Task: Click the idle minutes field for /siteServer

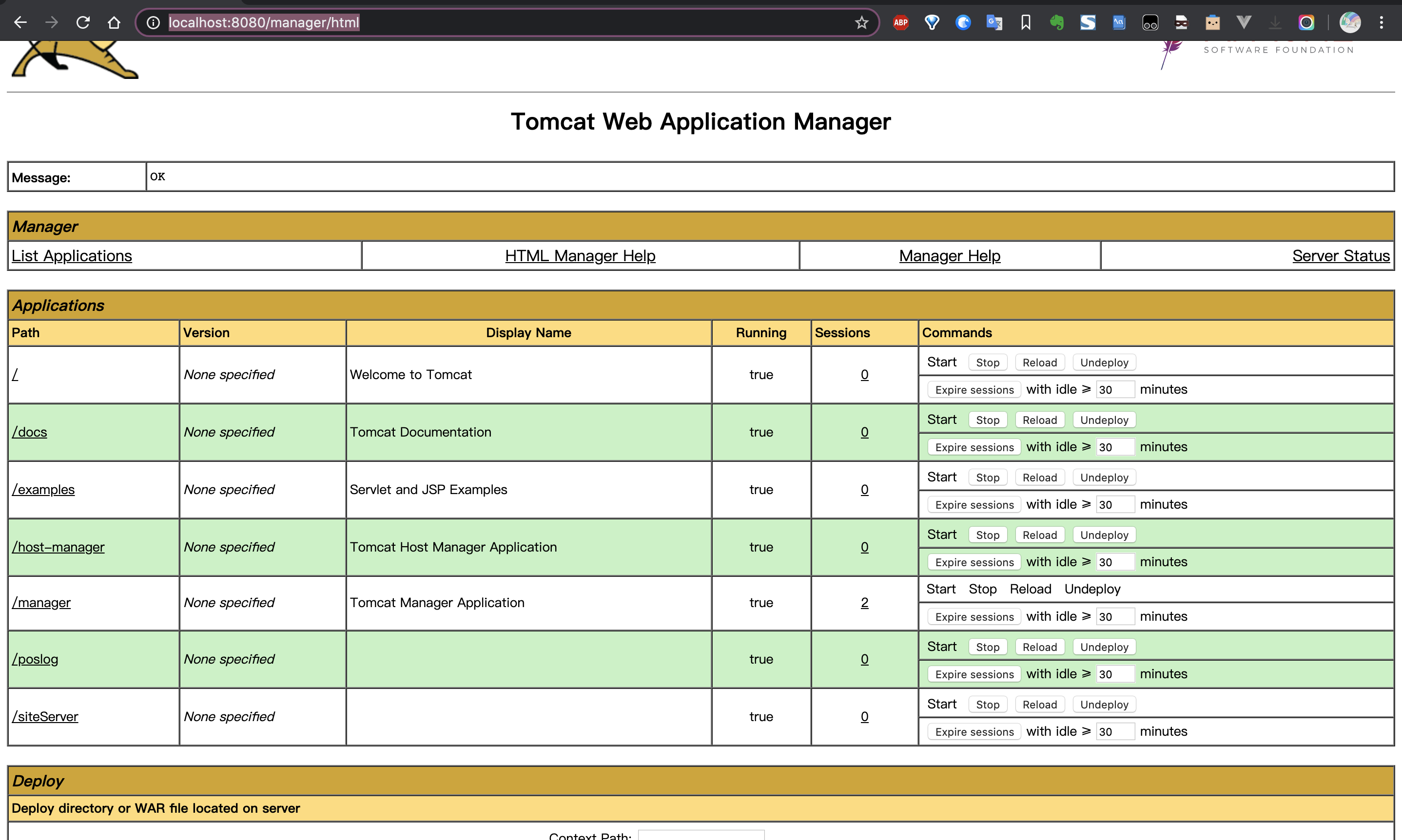Action: coord(1114,732)
